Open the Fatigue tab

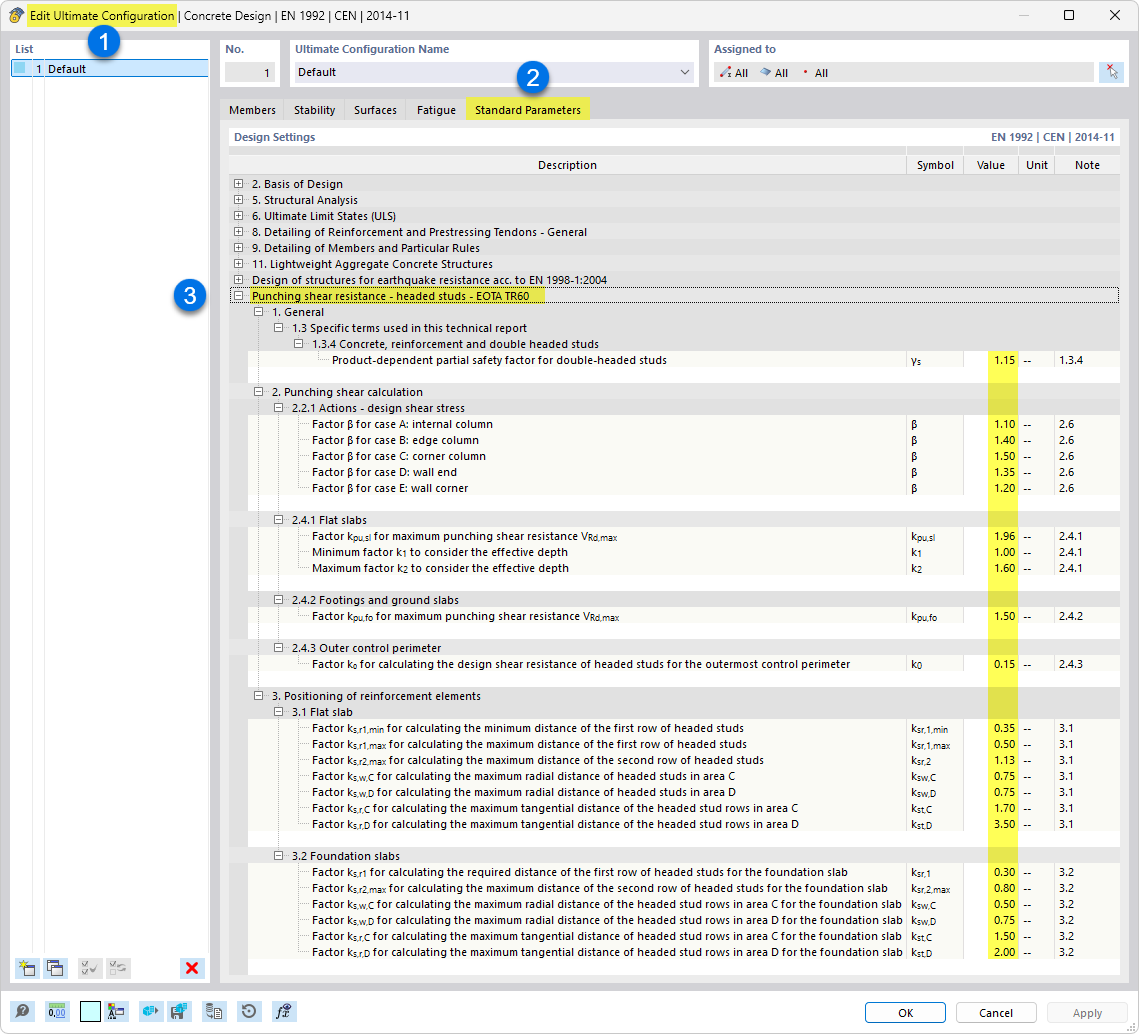pyautogui.click(x=436, y=110)
